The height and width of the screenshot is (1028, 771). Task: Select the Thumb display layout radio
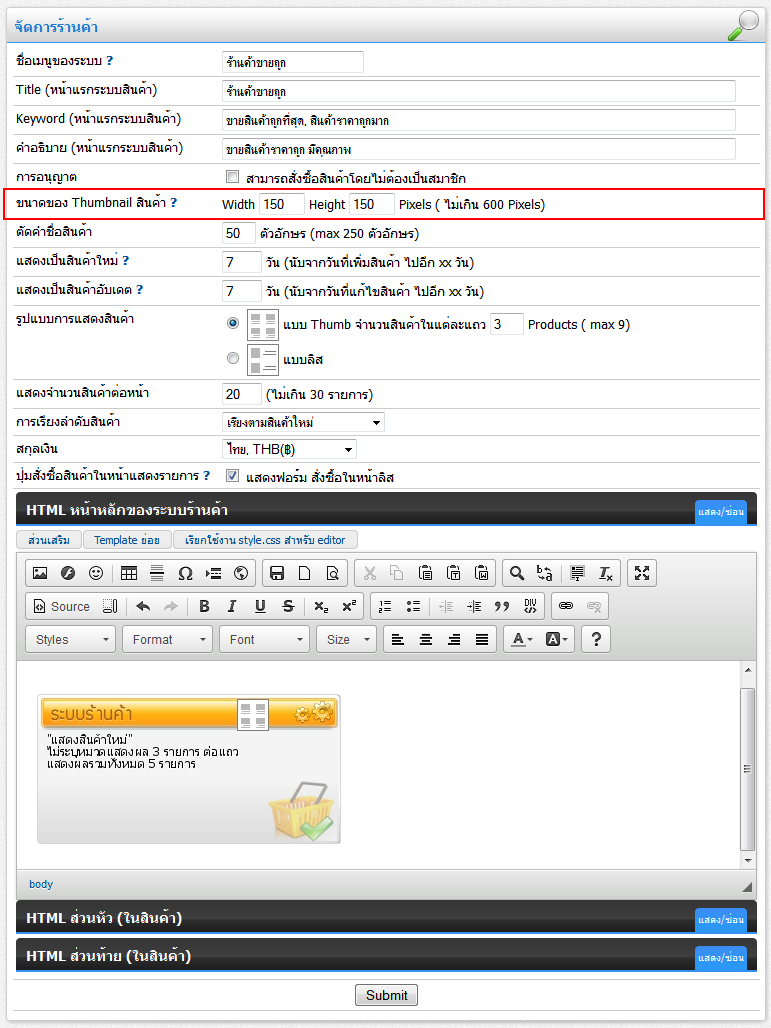[233, 324]
